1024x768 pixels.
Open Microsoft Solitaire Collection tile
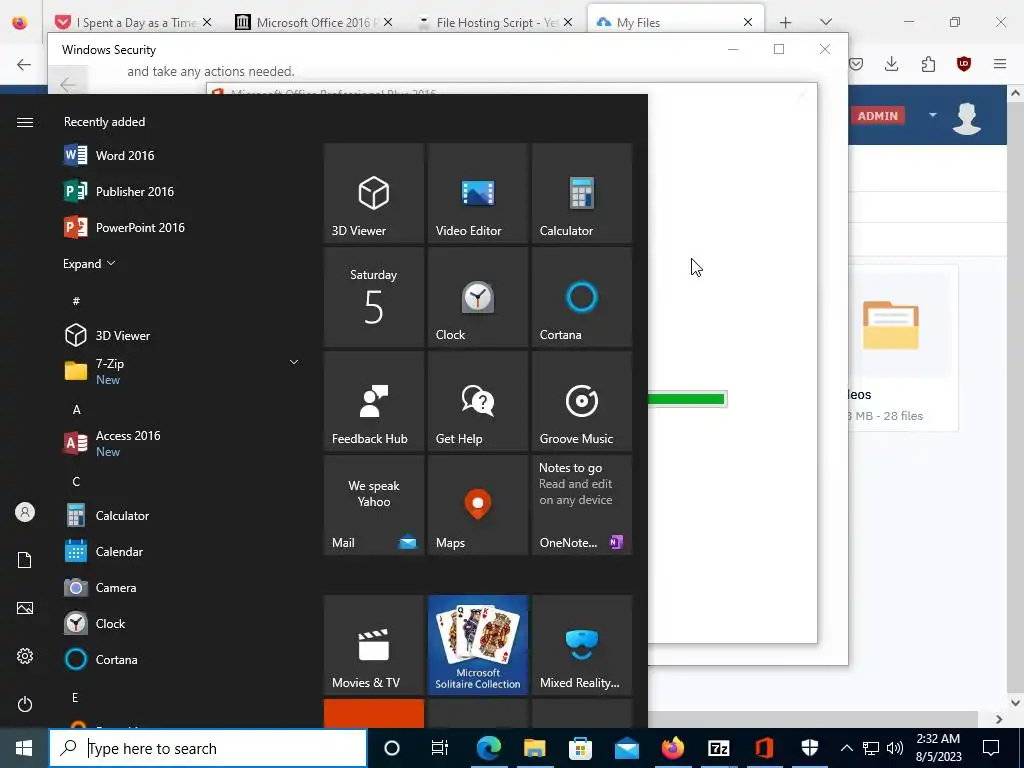477,645
